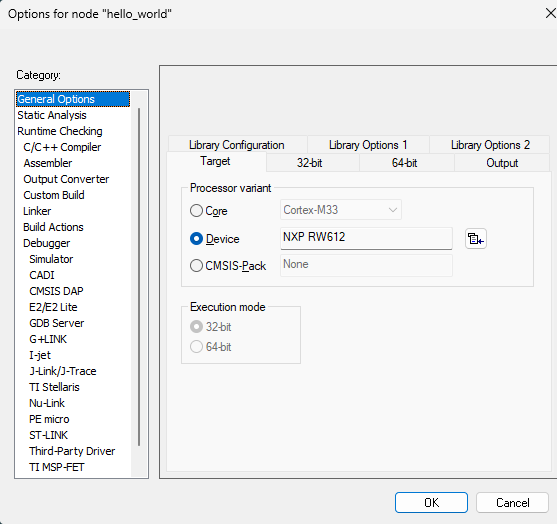Open the Debugger category
The height and width of the screenshot is (524, 557).
[x=47, y=243]
